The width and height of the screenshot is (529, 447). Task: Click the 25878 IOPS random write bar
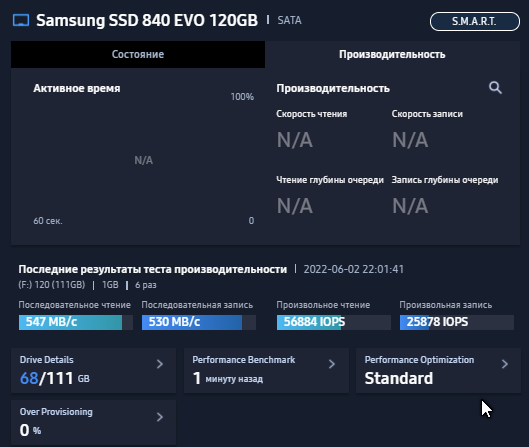coord(457,322)
